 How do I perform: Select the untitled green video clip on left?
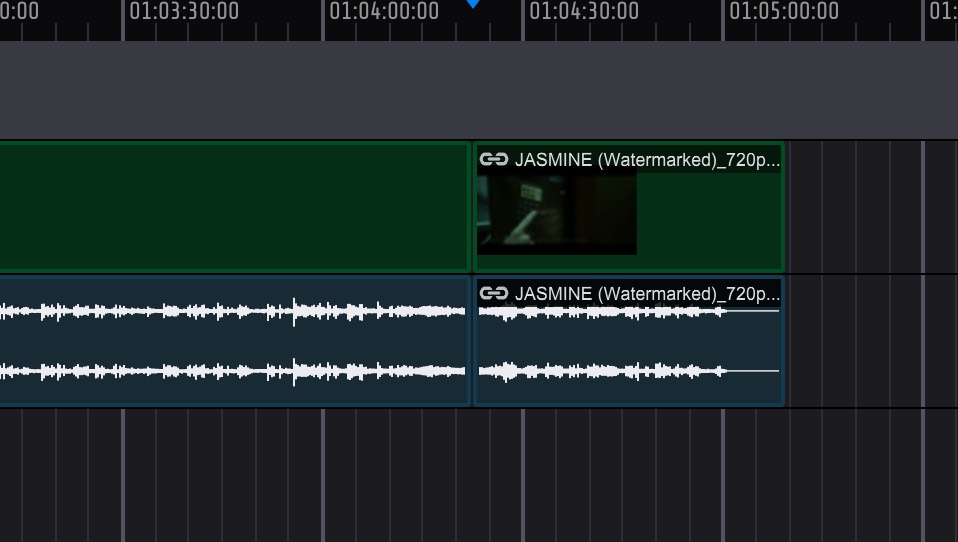235,207
